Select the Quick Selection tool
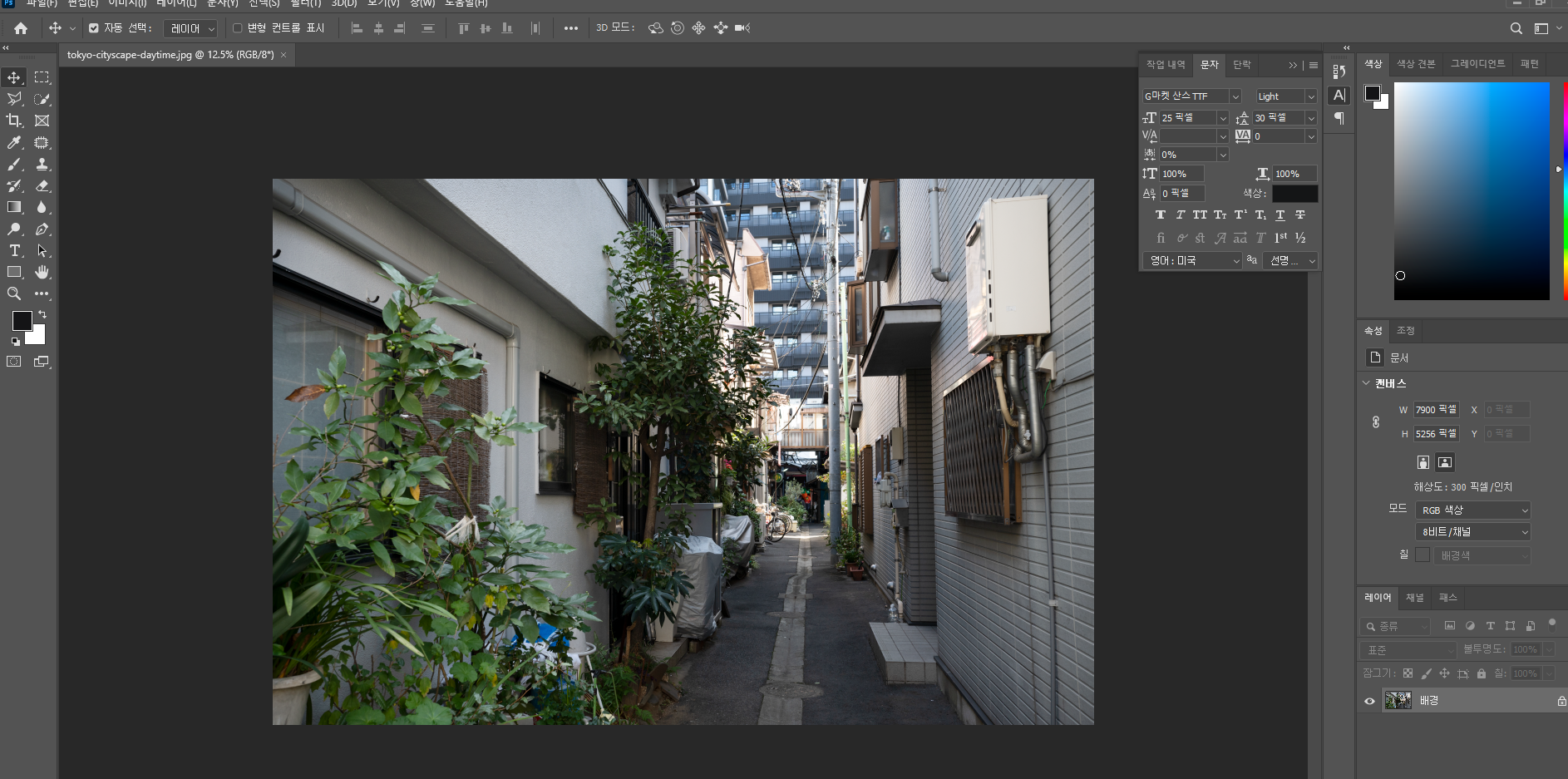1568x779 pixels. [x=42, y=99]
